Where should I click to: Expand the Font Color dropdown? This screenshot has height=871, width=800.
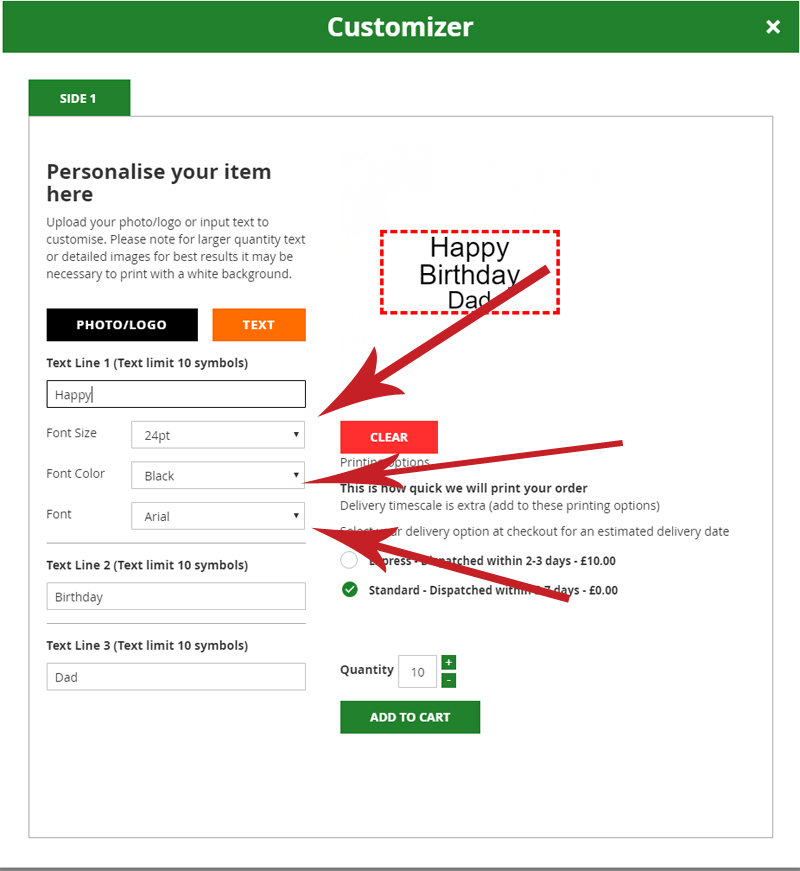point(218,475)
